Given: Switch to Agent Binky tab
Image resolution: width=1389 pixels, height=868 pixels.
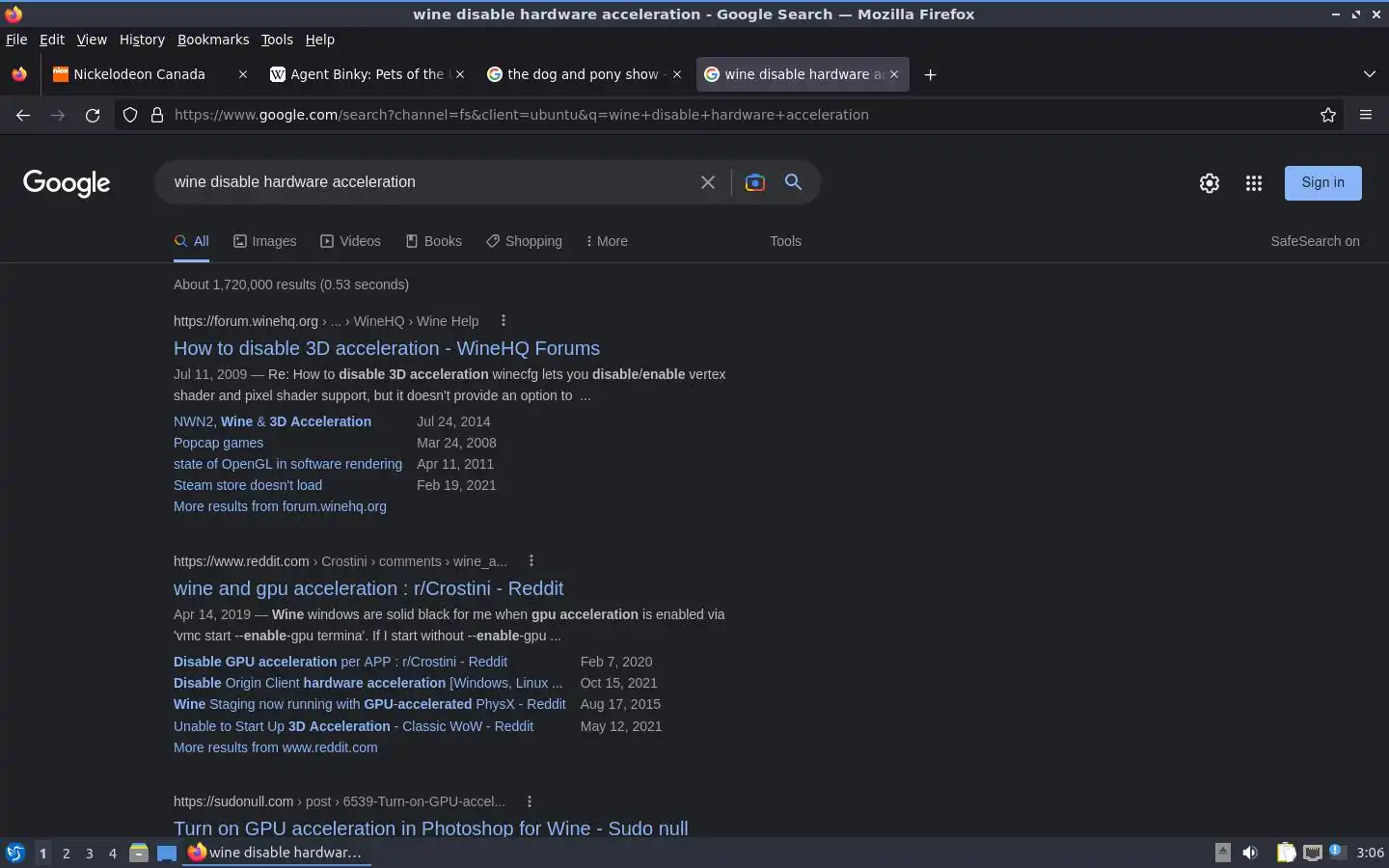Looking at the screenshot, I should [367, 74].
